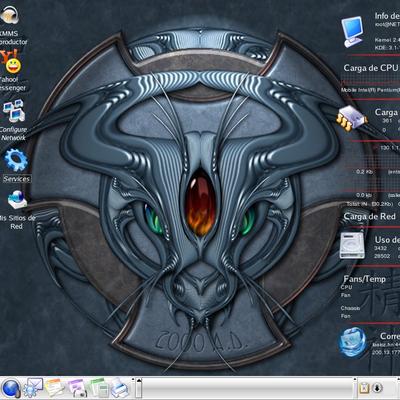Open the mail and gear panel icon
This screenshot has width=400, height=400.
tap(33, 388)
